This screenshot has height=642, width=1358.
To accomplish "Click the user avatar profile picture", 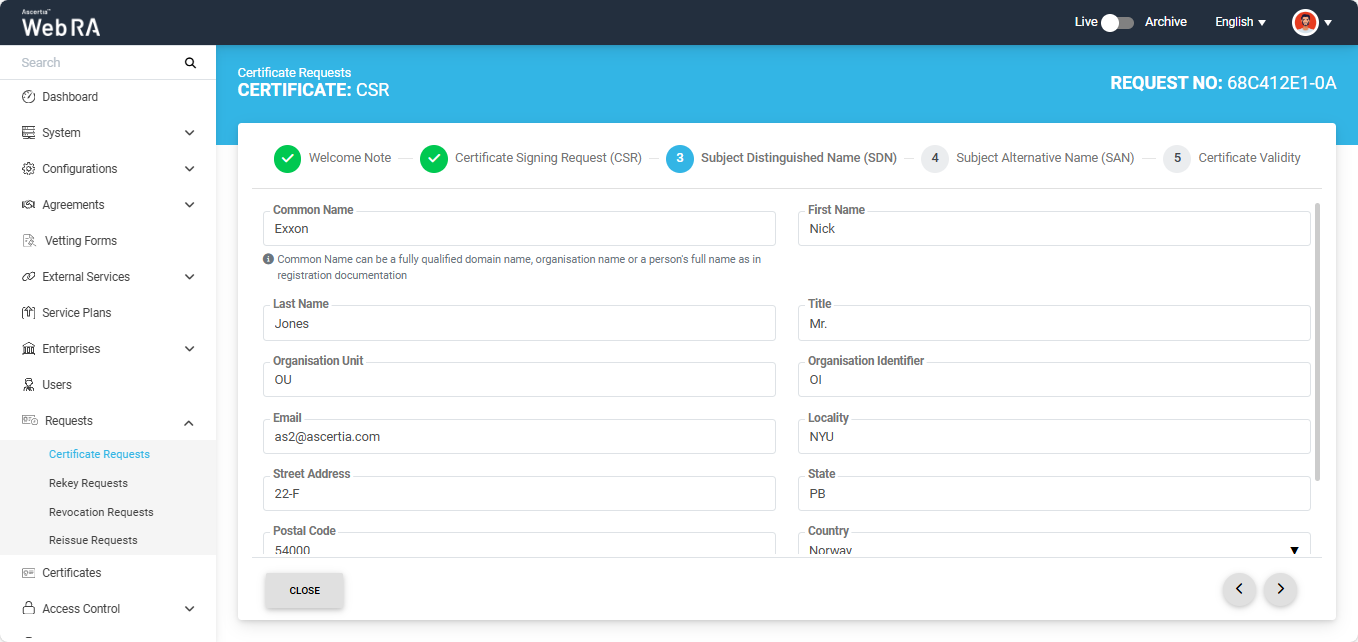I will click(x=1305, y=22).
